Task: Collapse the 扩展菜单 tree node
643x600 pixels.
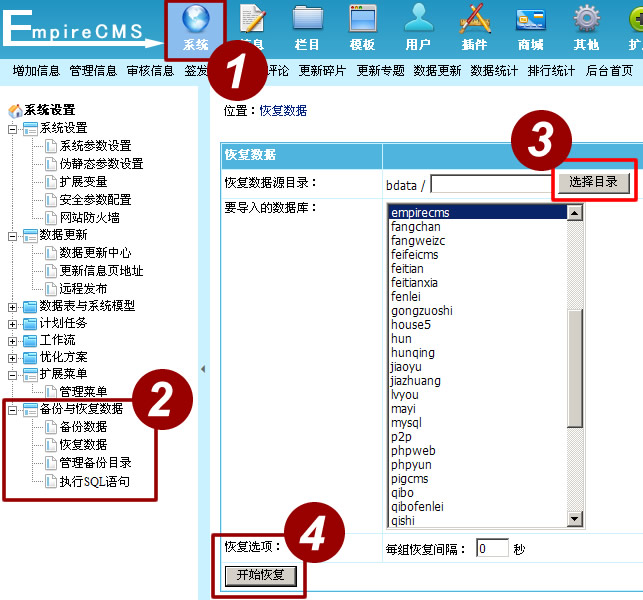Action: click(x=13, y=375)
